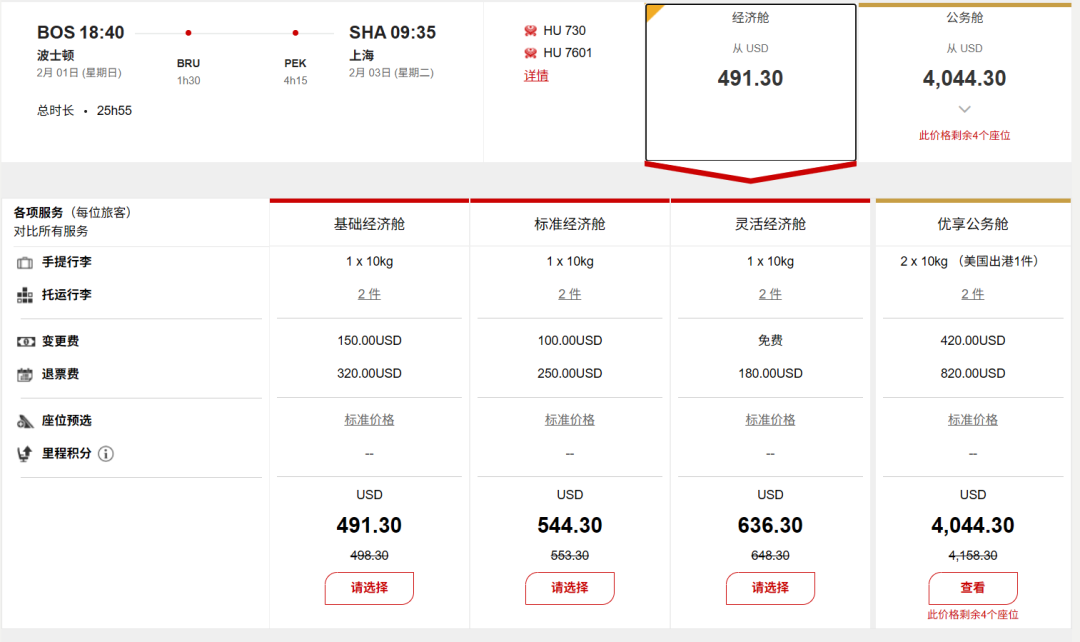Select the 经济舱 fare tab at 491.30

pyautogui.click(x=750, y=80)
